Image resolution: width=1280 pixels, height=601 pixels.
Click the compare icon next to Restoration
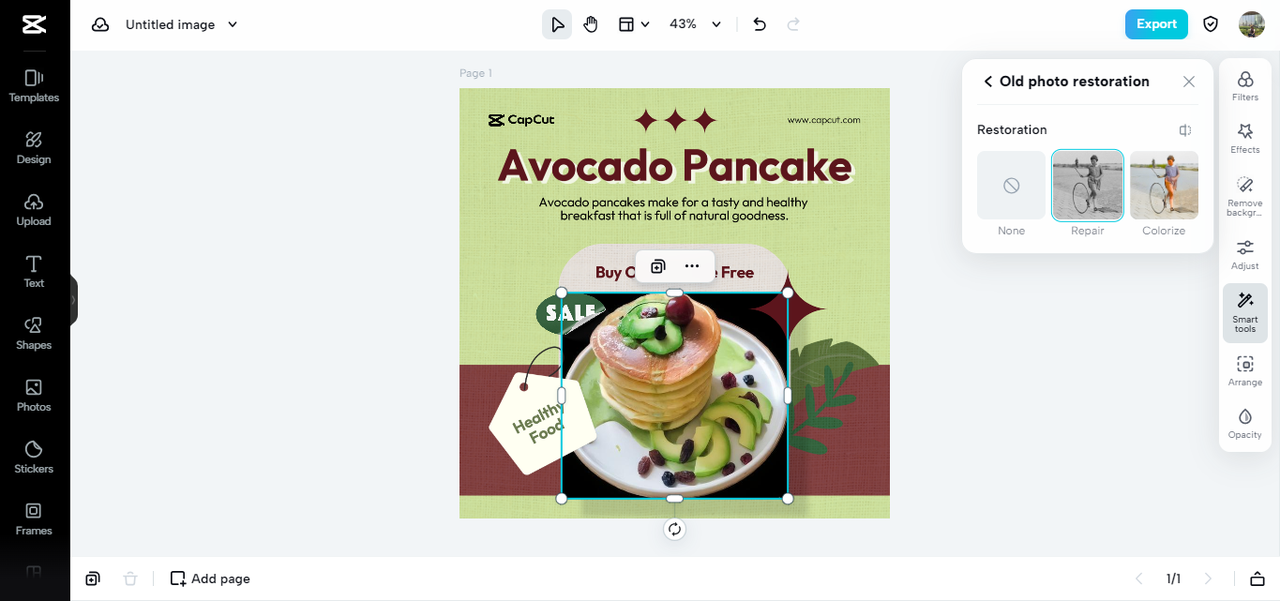1185,130
